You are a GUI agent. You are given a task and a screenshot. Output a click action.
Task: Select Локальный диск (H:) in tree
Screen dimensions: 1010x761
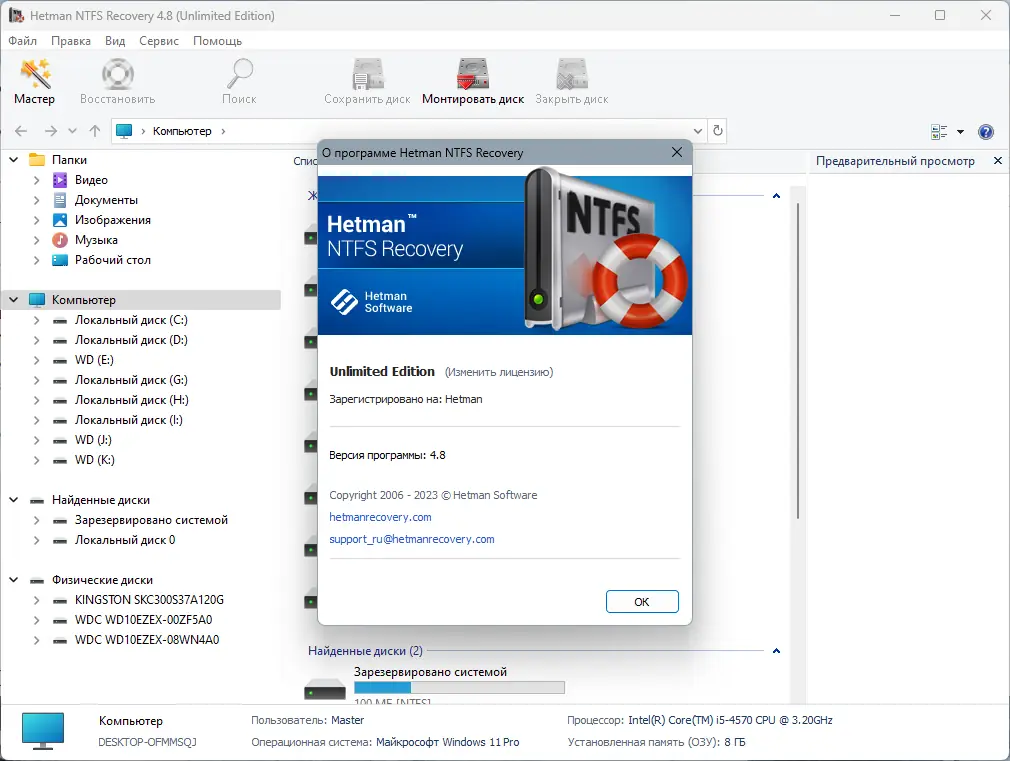click(x=131, y=400)
